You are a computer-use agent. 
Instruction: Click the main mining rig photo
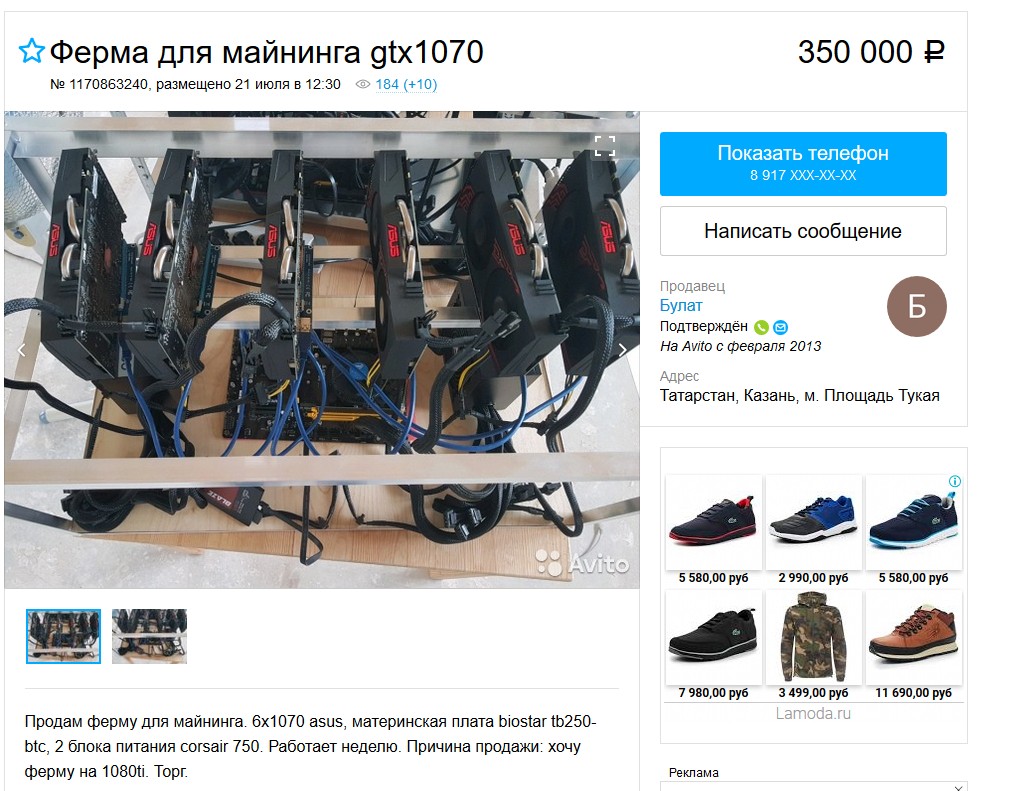(x=322, y=350)
